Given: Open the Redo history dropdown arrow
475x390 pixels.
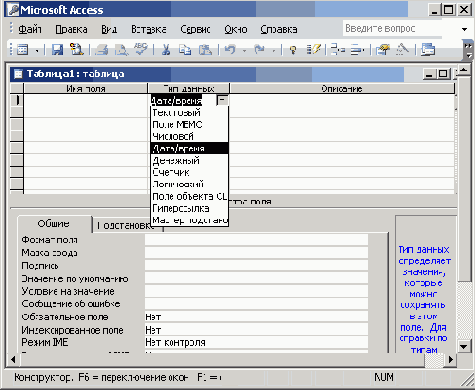Looking at the screenshot, I should point(274,51).
